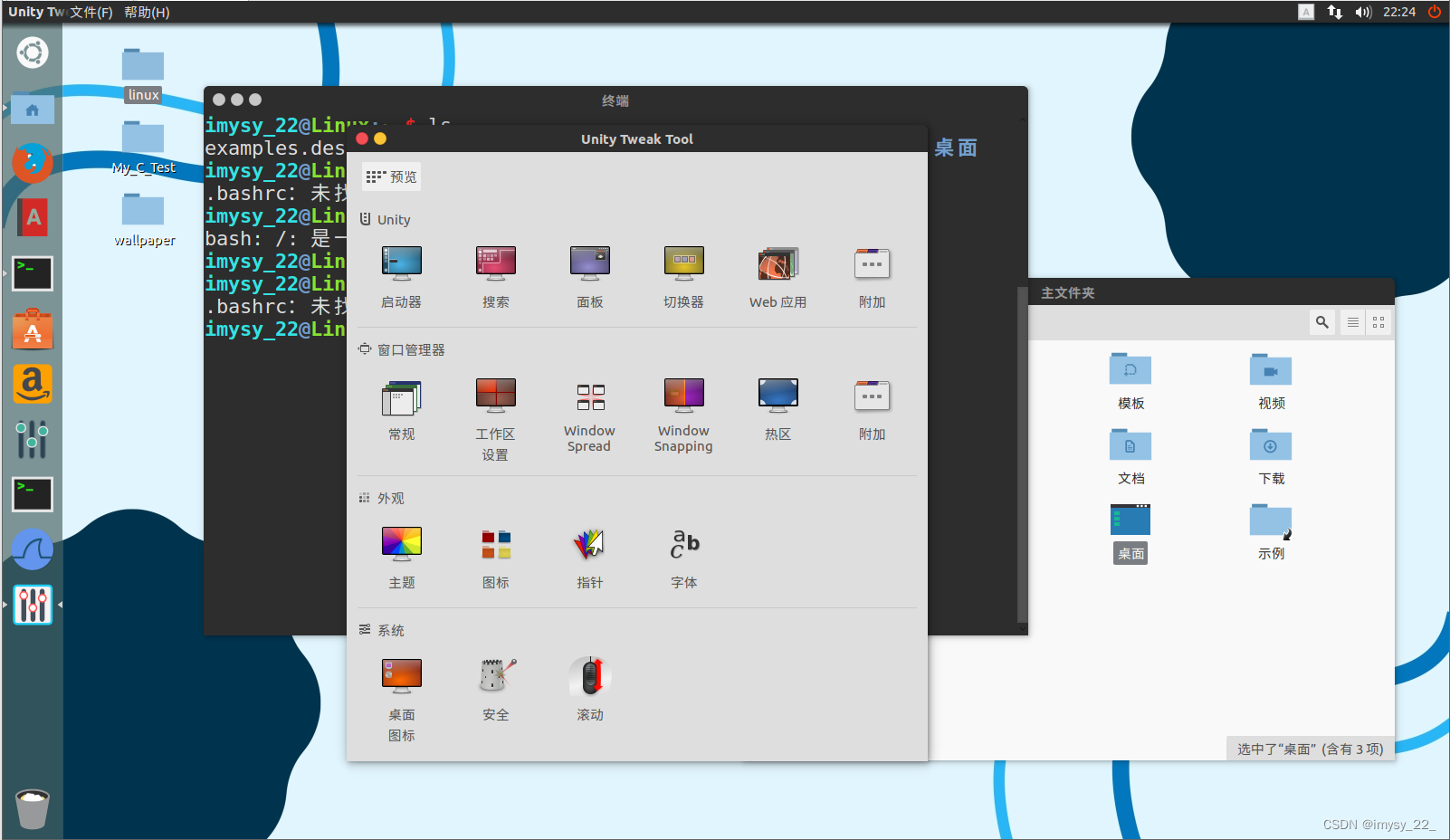Click the 主文件夹 window title bar
This screenshot has height=840, width=1450.
tap(1212, 292)
